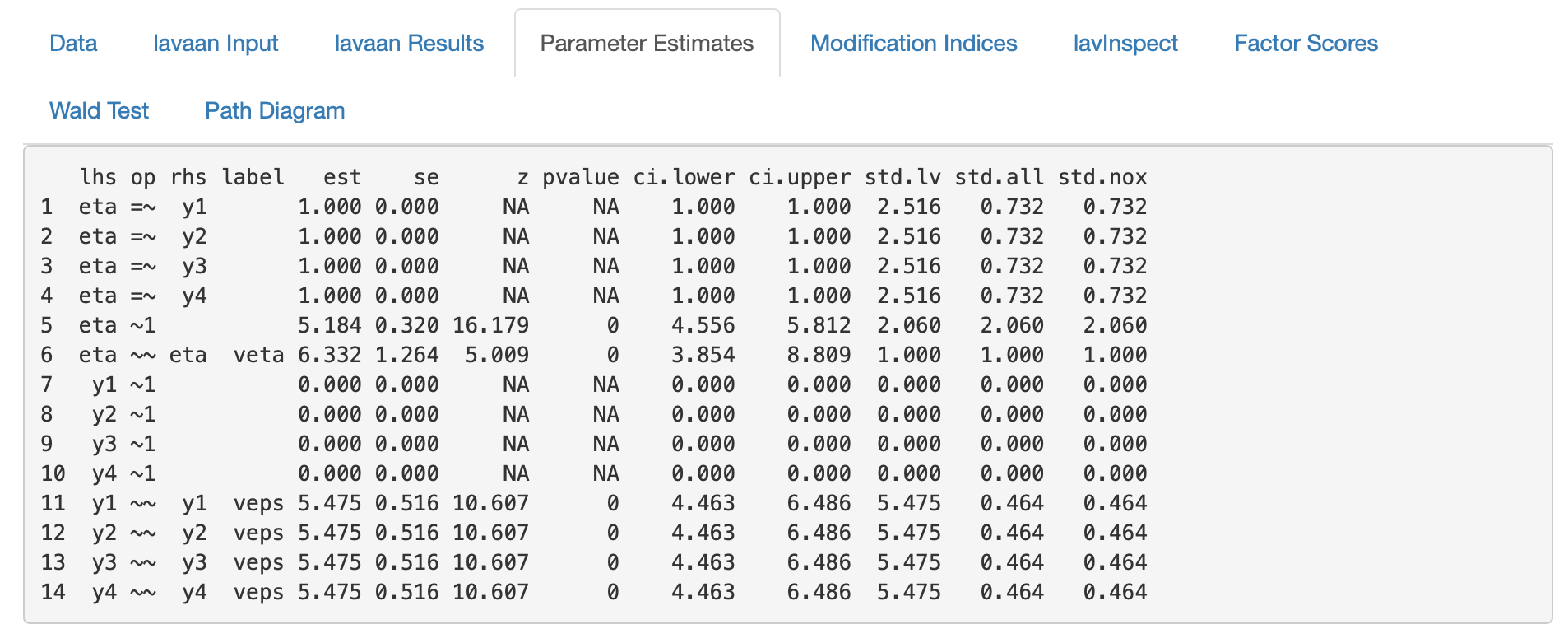This screenshot has height=629, width=1568.
Task: Click the y1 =~ loading row
Action: click(x=329, y=206)
